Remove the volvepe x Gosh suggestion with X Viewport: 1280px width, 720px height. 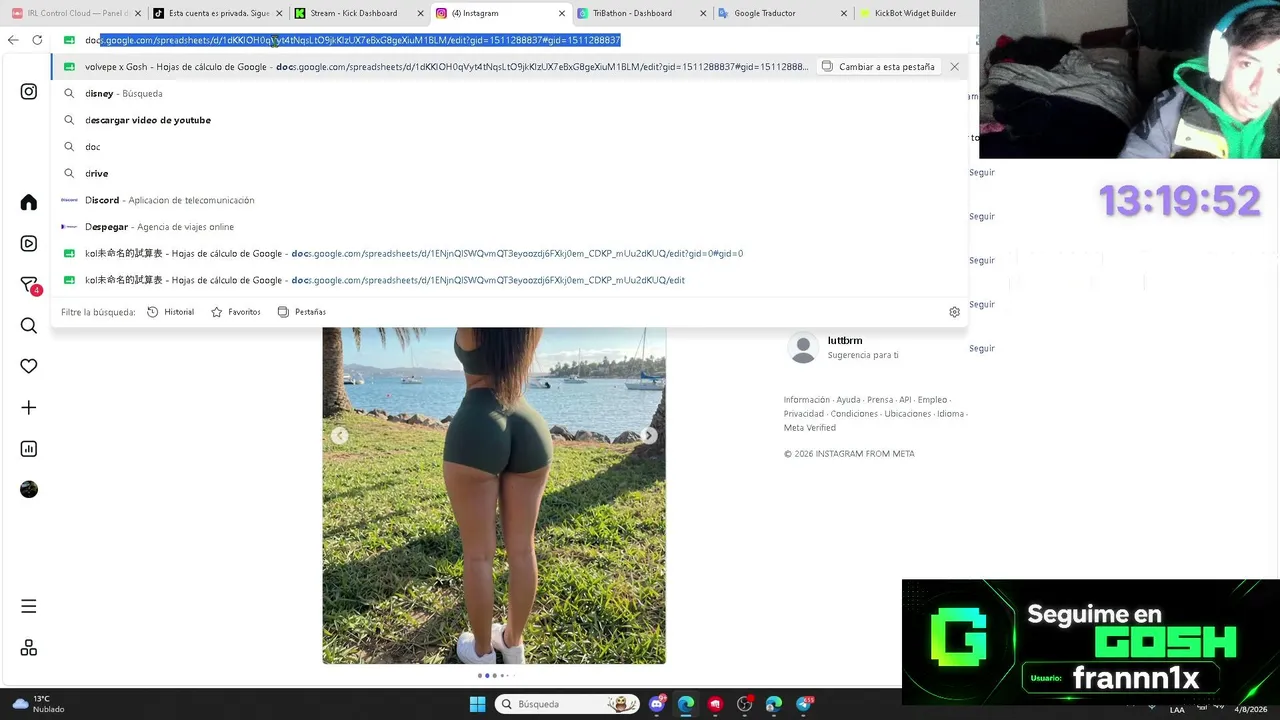coord(954,67)
